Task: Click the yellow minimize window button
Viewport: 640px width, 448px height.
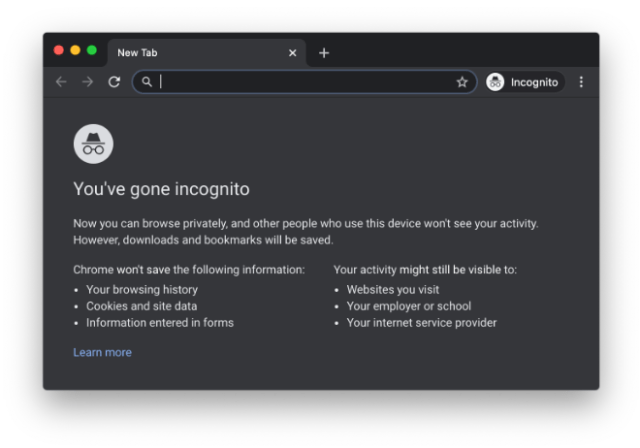Action: click(x=75, y=50)
